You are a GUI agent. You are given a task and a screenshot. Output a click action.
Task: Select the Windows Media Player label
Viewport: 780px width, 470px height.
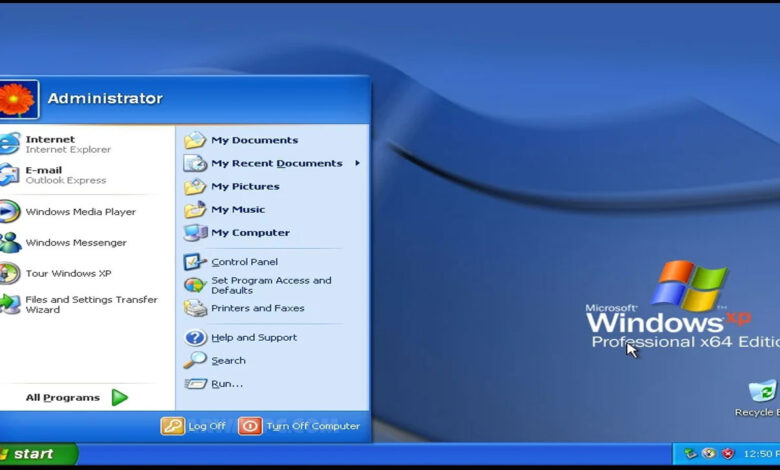click(x=81, y=212)
